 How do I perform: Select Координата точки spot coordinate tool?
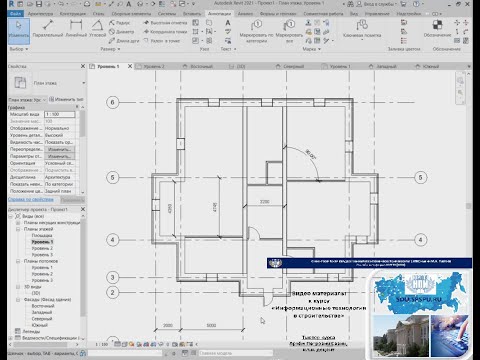pyautogui.click(x=165, y=32)
